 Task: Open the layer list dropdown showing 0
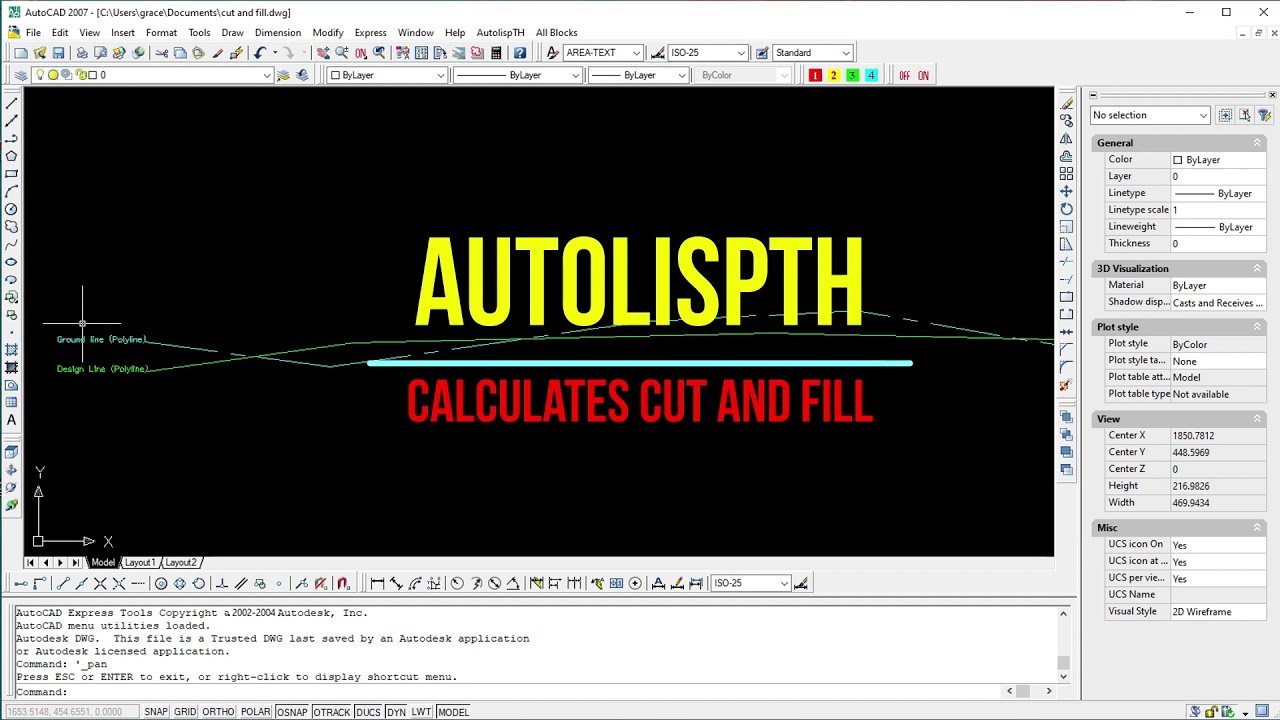[152, 75]
